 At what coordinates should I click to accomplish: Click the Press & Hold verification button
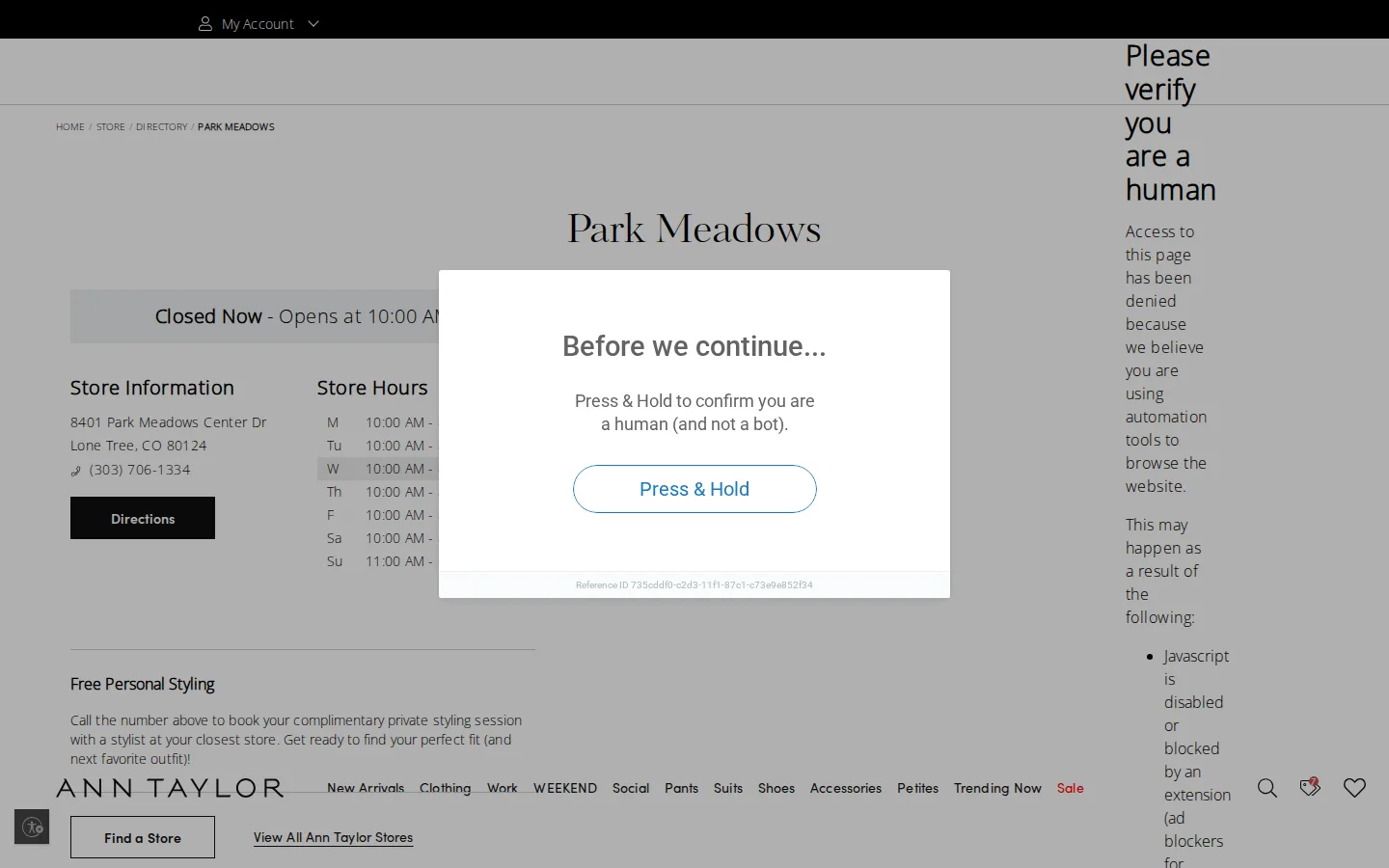[694, 489]
